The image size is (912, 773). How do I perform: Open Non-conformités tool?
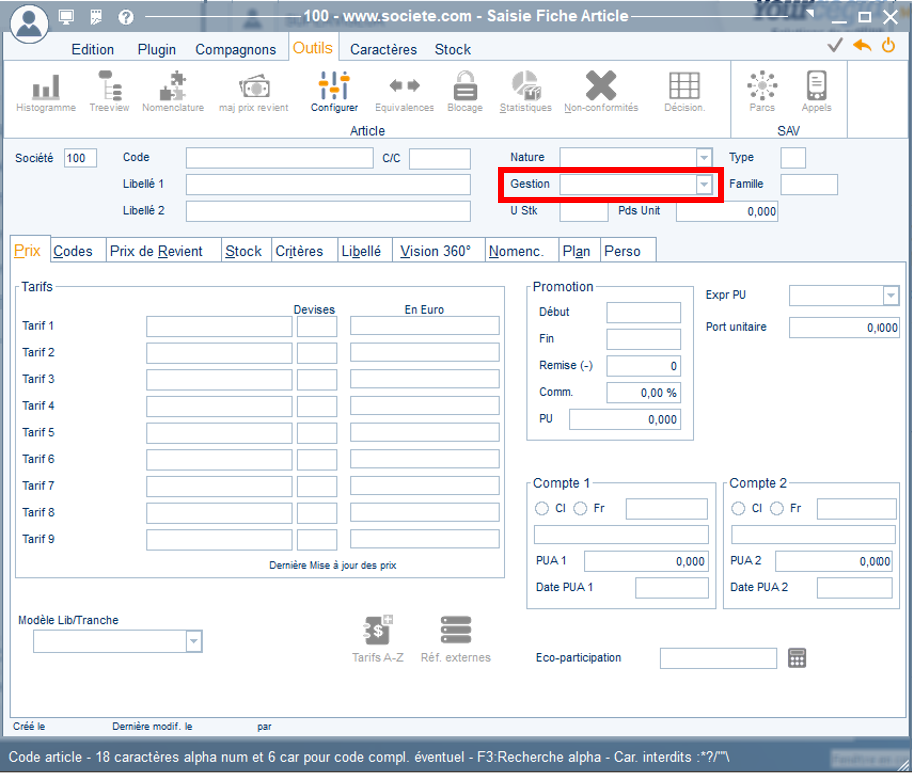click(601, 92)
